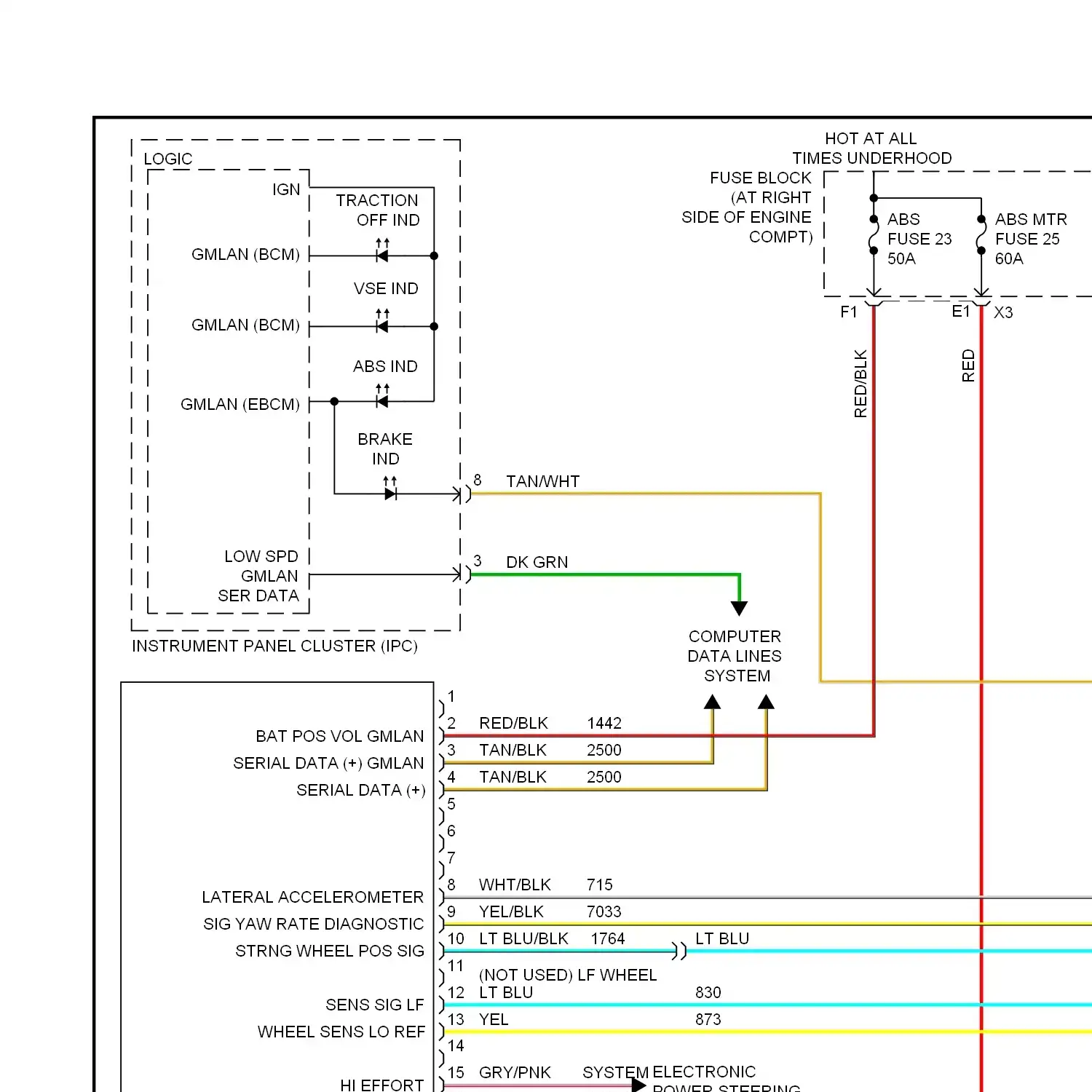This screenshot has width=1092, height=1092.
Task: Click the ABS FUSE 23 fuse symbol
Action: 874,234
